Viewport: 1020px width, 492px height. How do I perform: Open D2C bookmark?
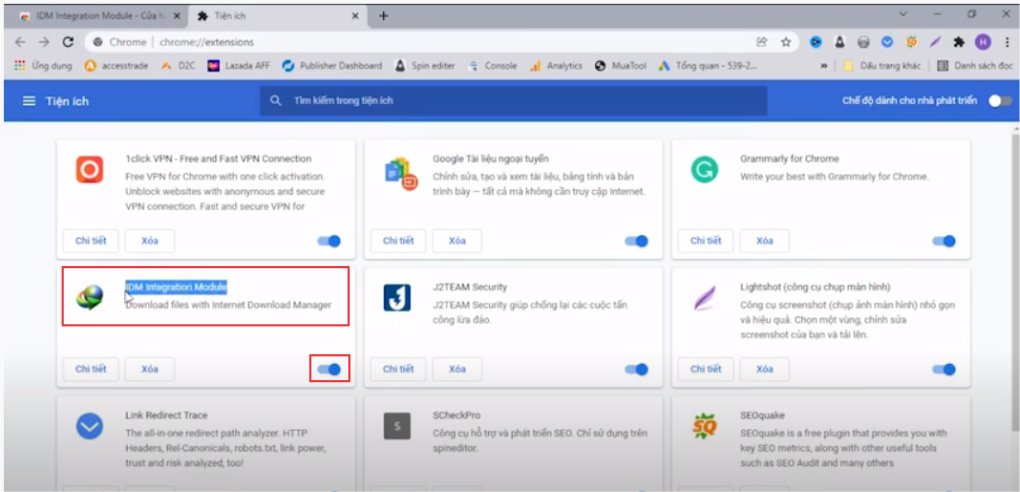pos(178,66)
